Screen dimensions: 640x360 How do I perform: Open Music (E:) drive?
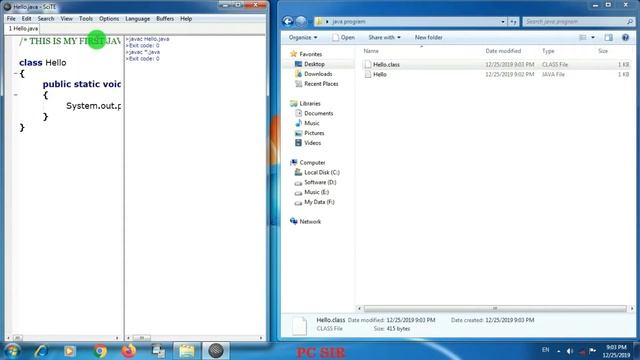tap(312, 192)
